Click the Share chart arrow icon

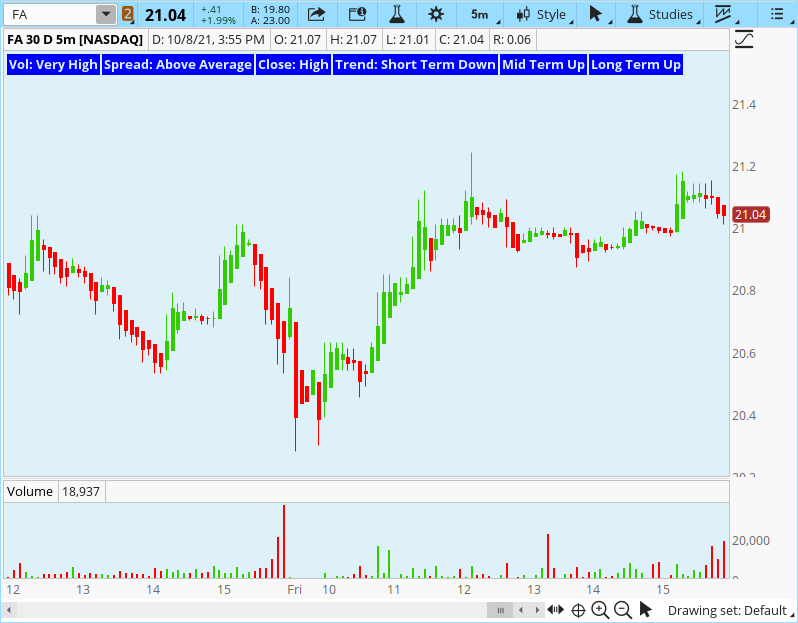pos(316,14)
